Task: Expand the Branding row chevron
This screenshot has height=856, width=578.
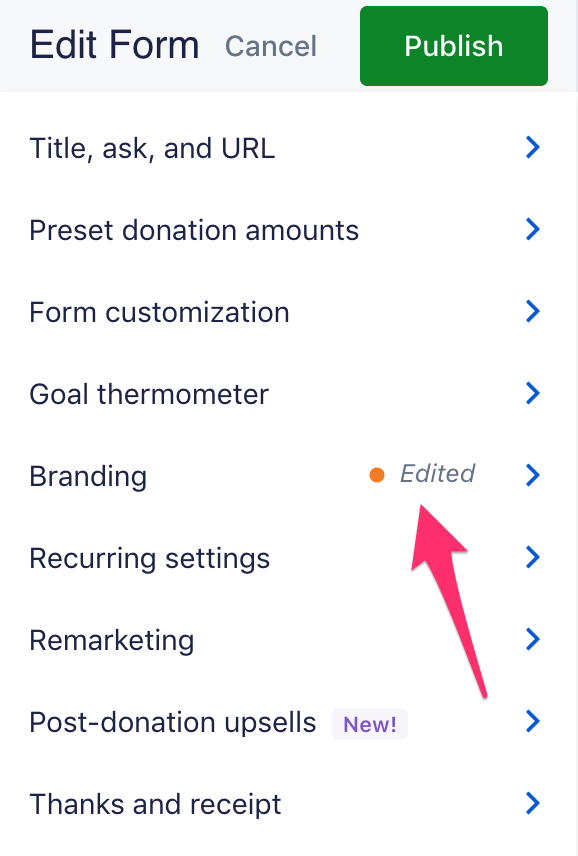Action: click(533, 475)
